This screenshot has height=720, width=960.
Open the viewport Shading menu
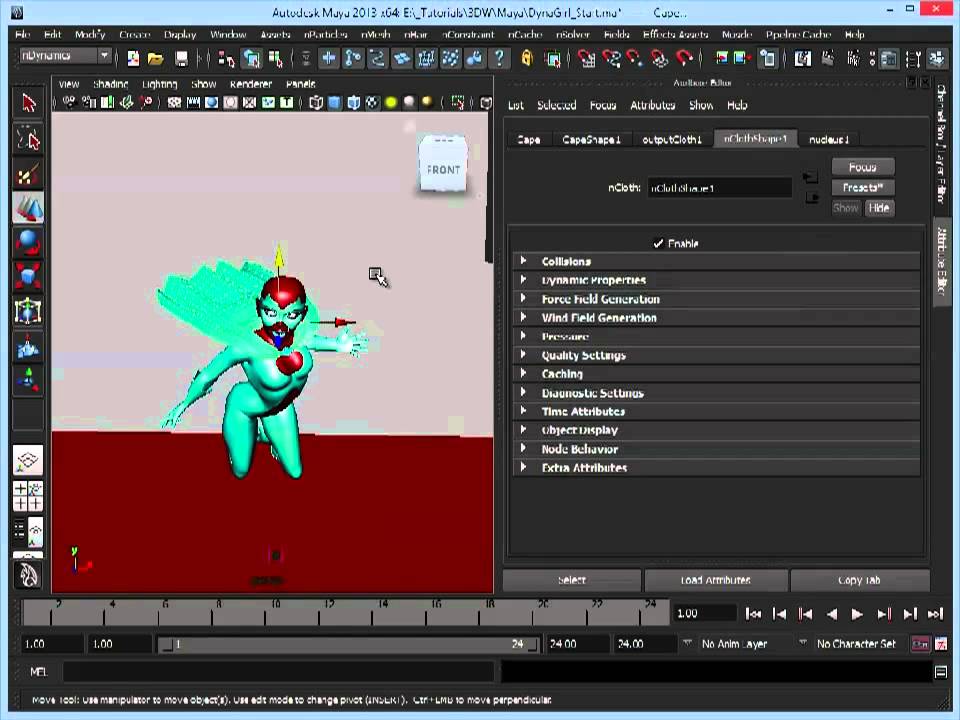pos(110,84)
